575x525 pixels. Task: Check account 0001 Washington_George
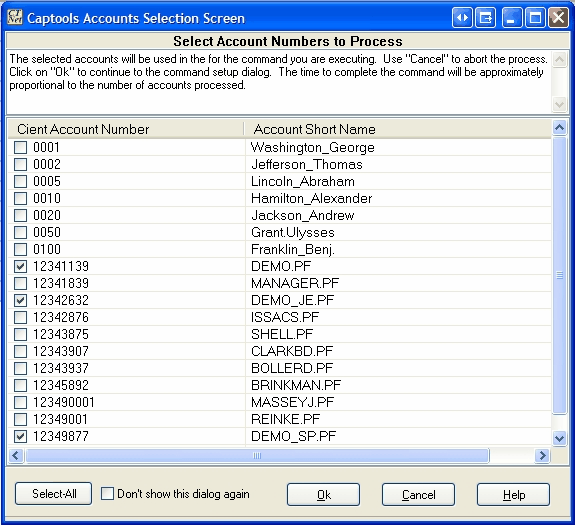coord(21,147)
